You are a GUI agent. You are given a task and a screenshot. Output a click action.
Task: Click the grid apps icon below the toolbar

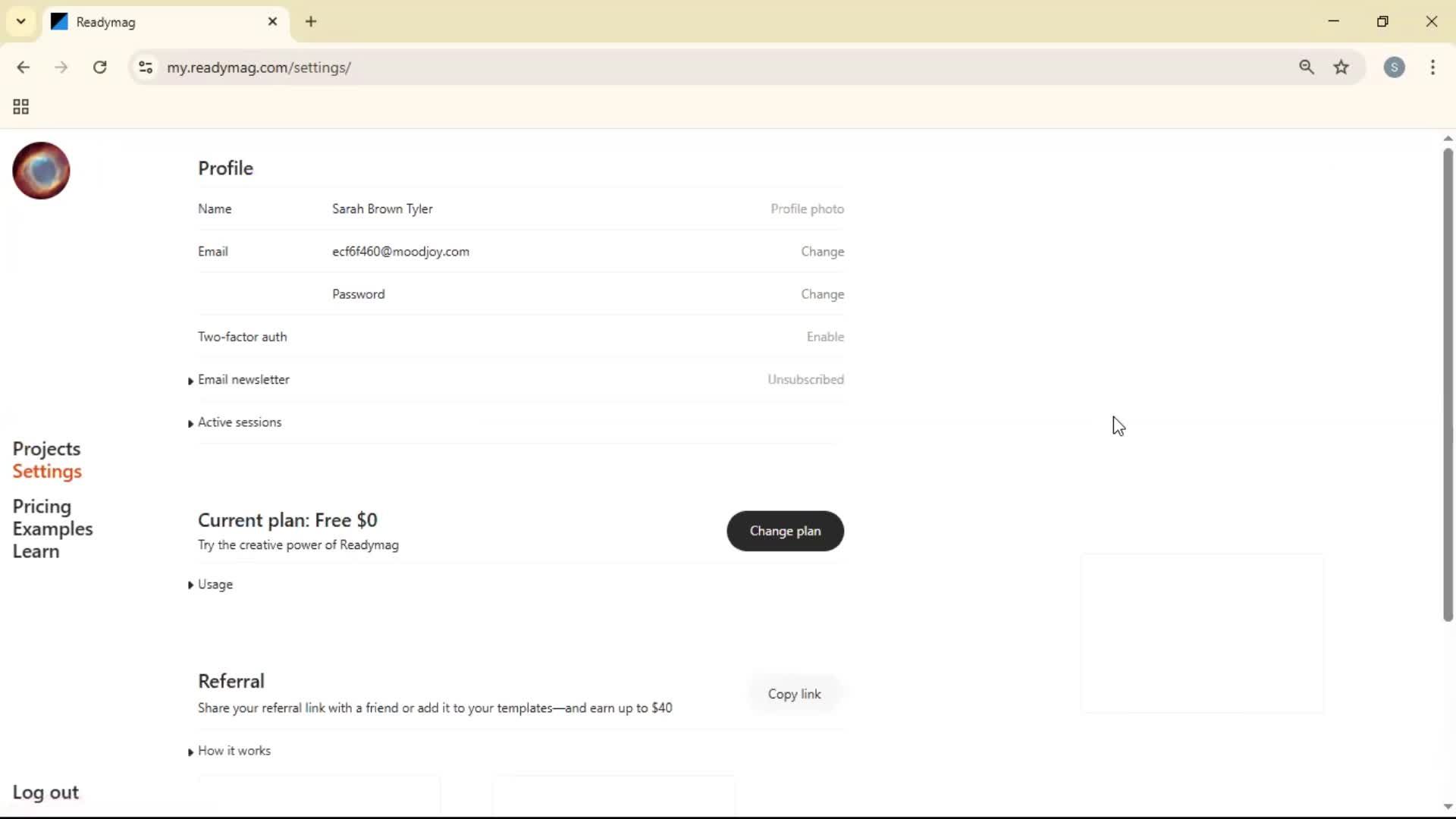[x=20, y=106]
